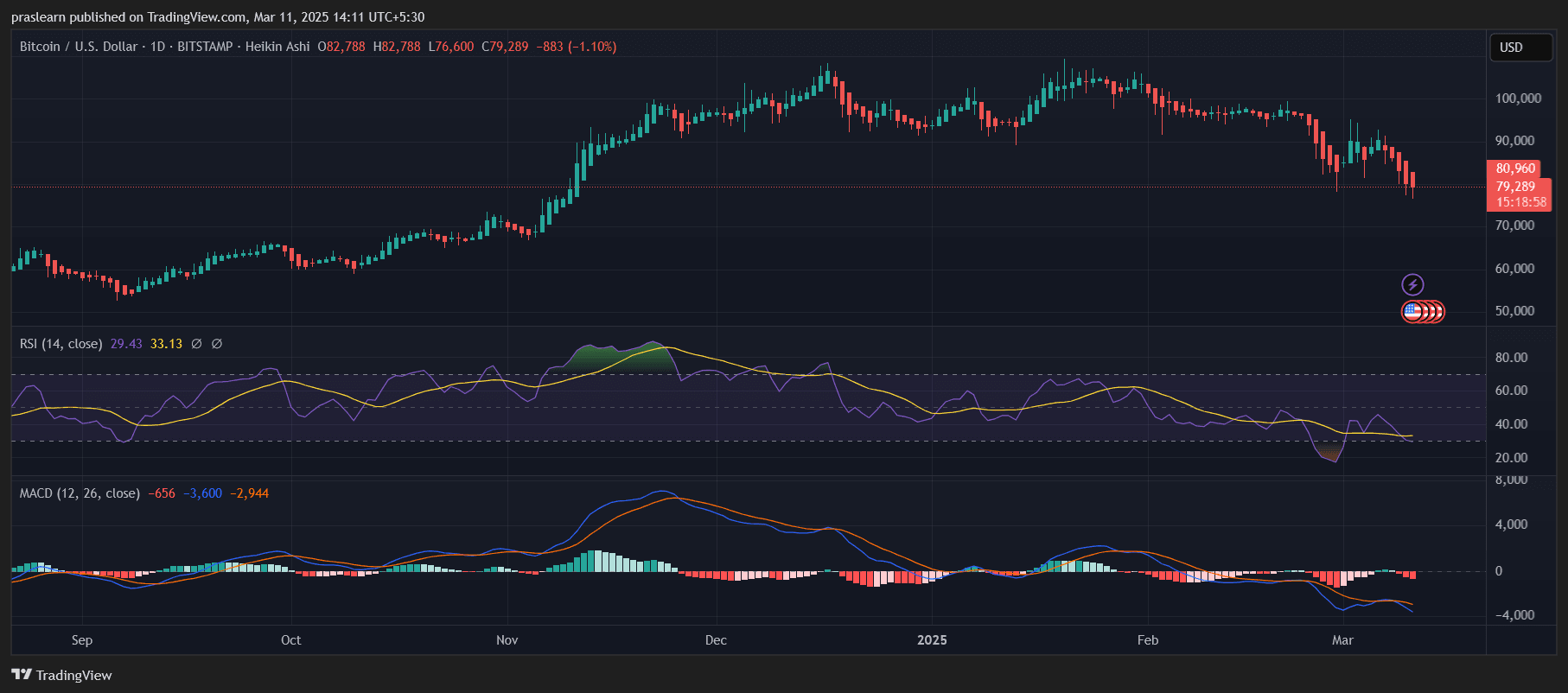Select the RSI (14, close) indicator label

point(61,344)
